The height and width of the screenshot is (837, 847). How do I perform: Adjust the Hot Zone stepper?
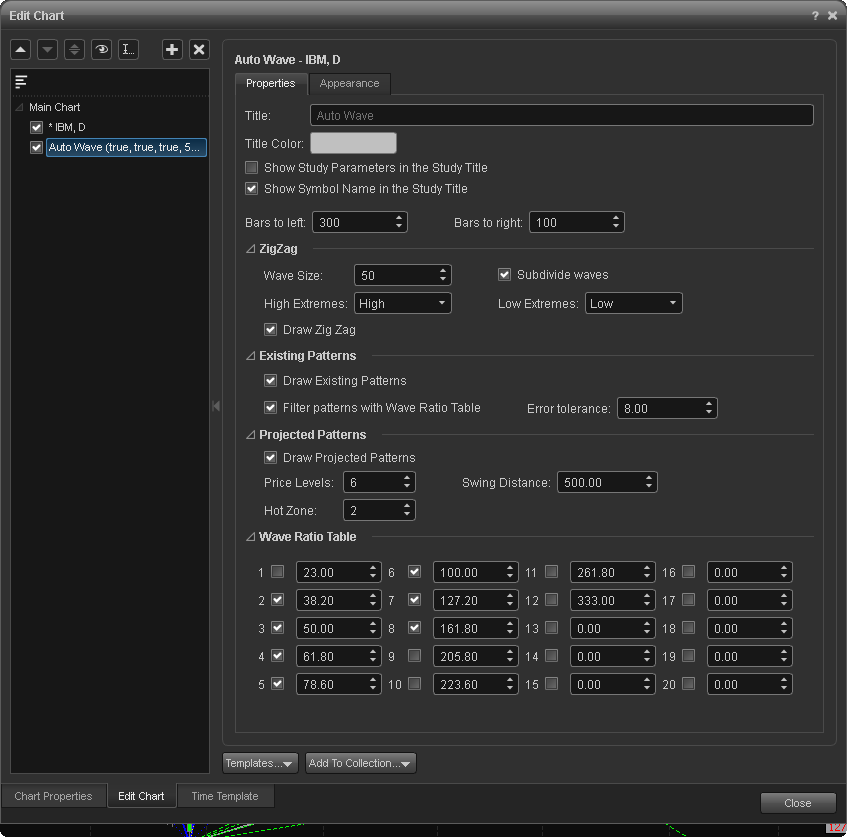pos(407,510)
